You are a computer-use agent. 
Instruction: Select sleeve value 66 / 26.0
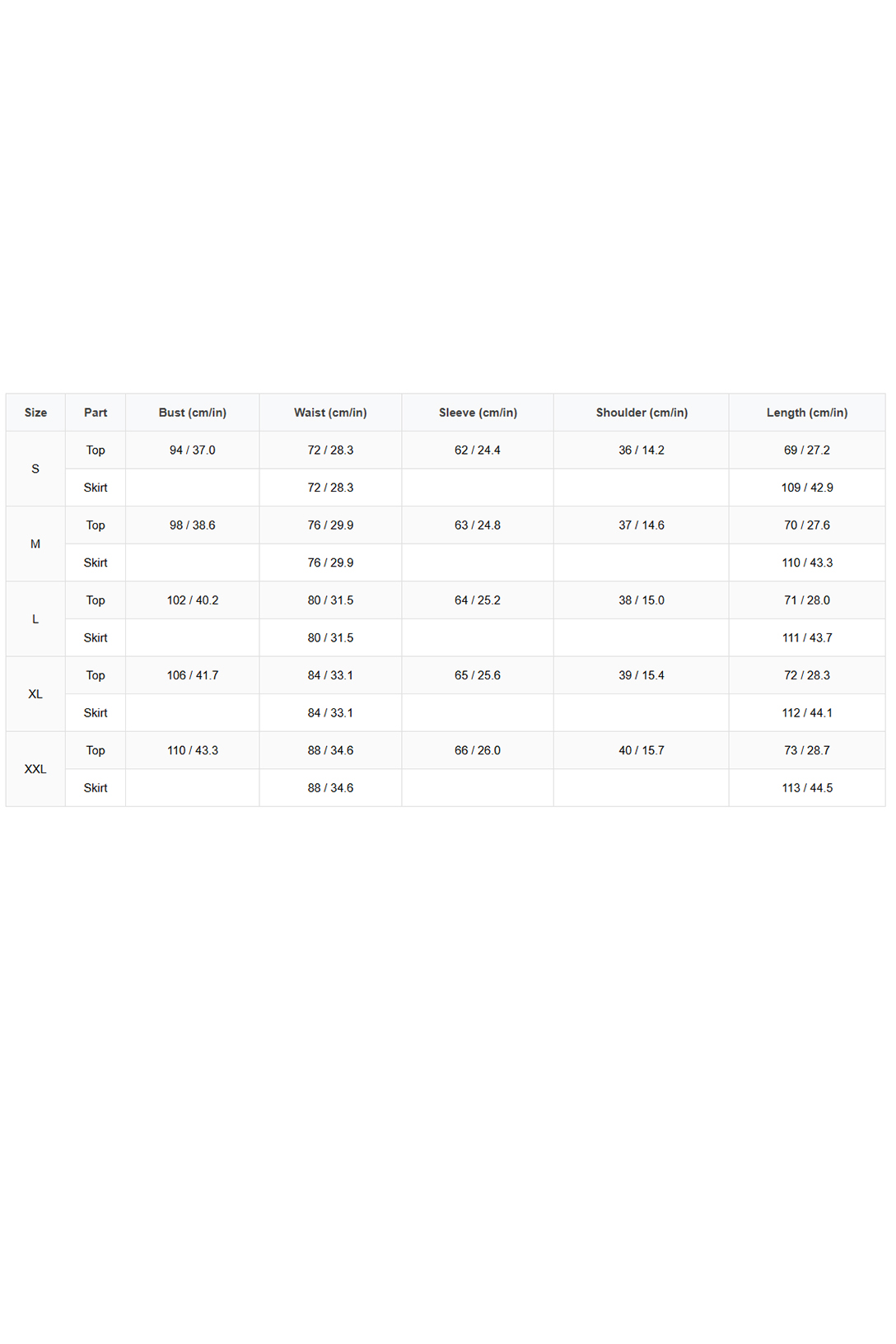[478, 750]
